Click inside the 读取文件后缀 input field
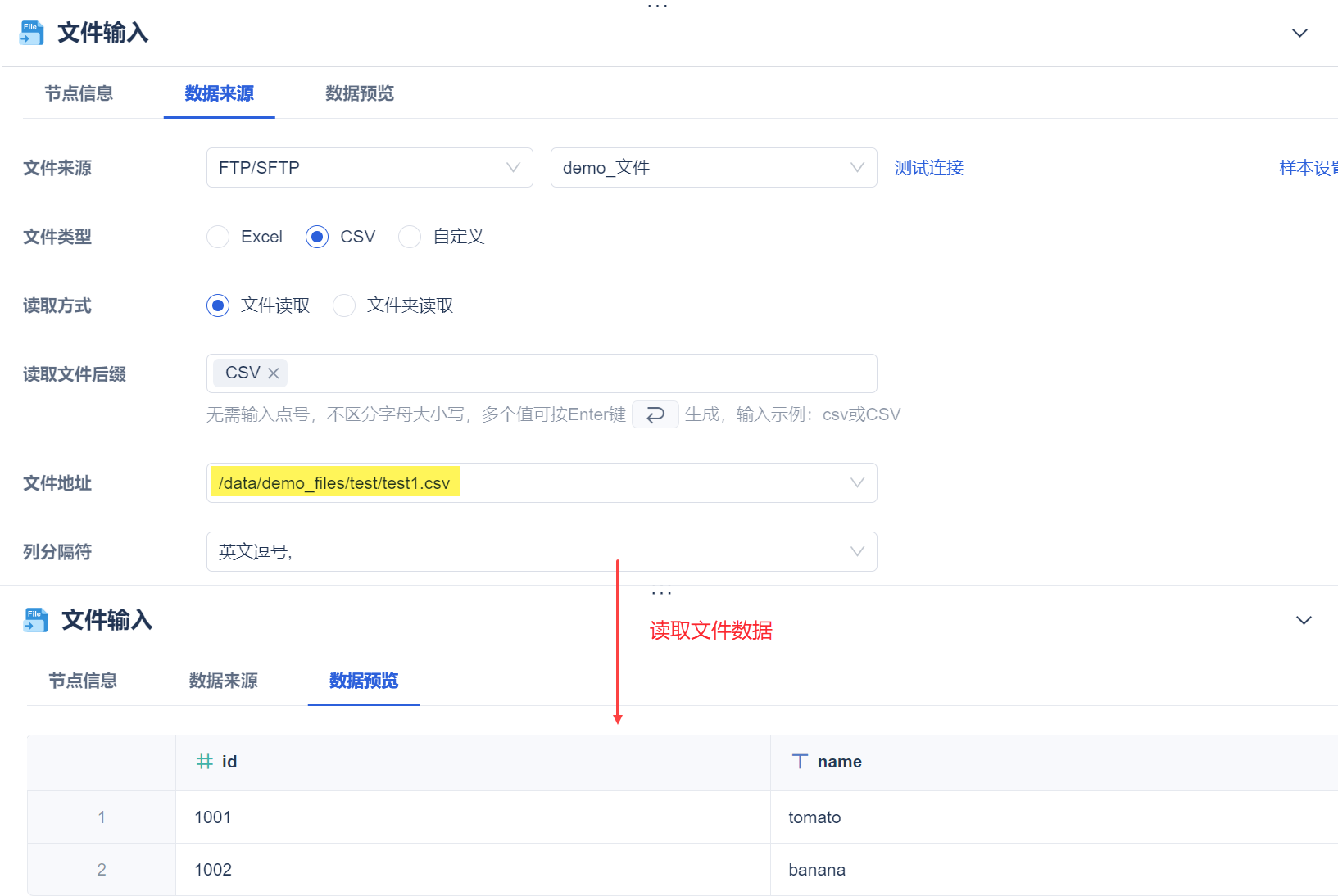The height and width of the screenshot is (896, 1338). 542,373
